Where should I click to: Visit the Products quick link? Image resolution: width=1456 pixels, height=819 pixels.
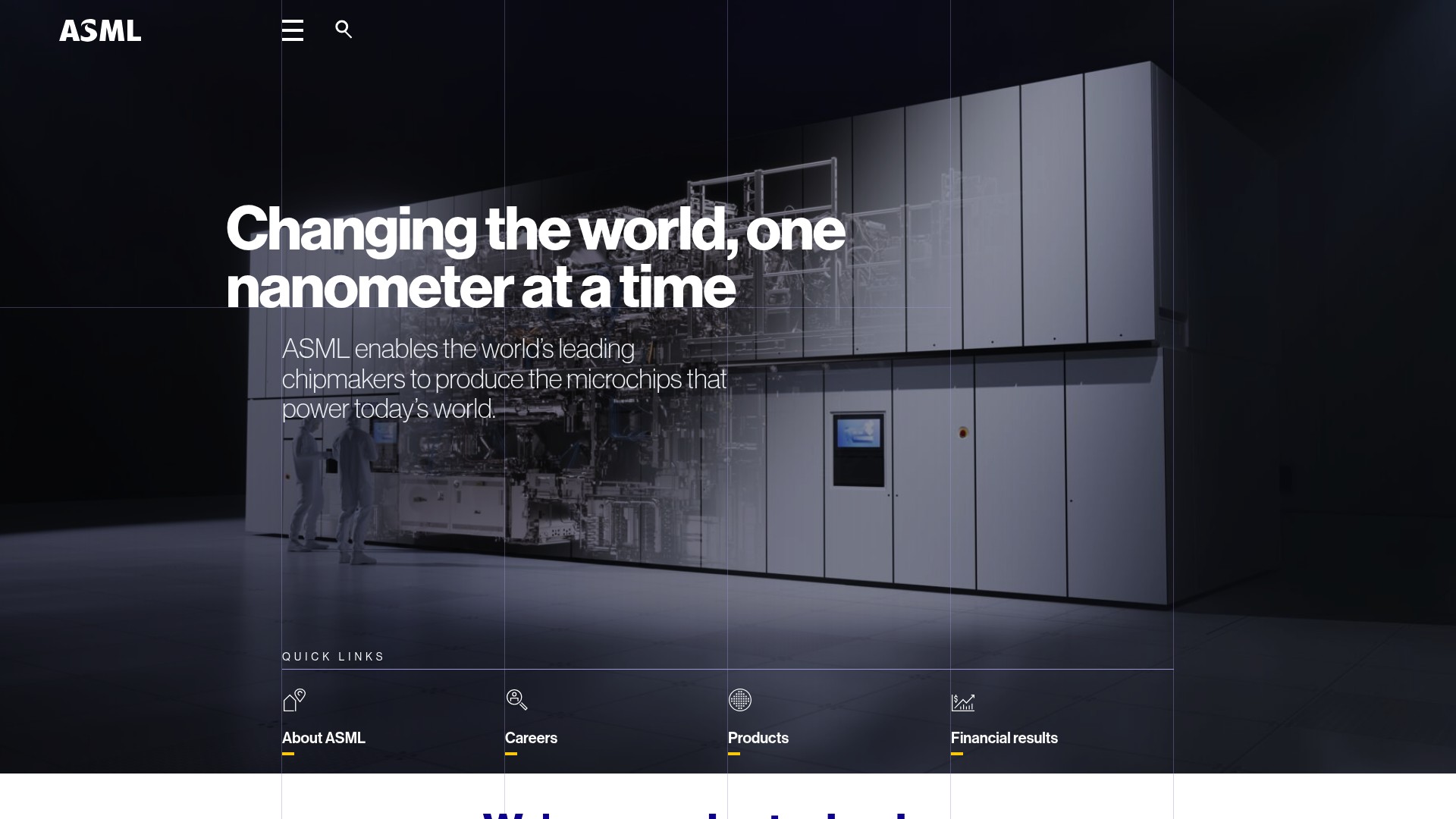(758, 738)
